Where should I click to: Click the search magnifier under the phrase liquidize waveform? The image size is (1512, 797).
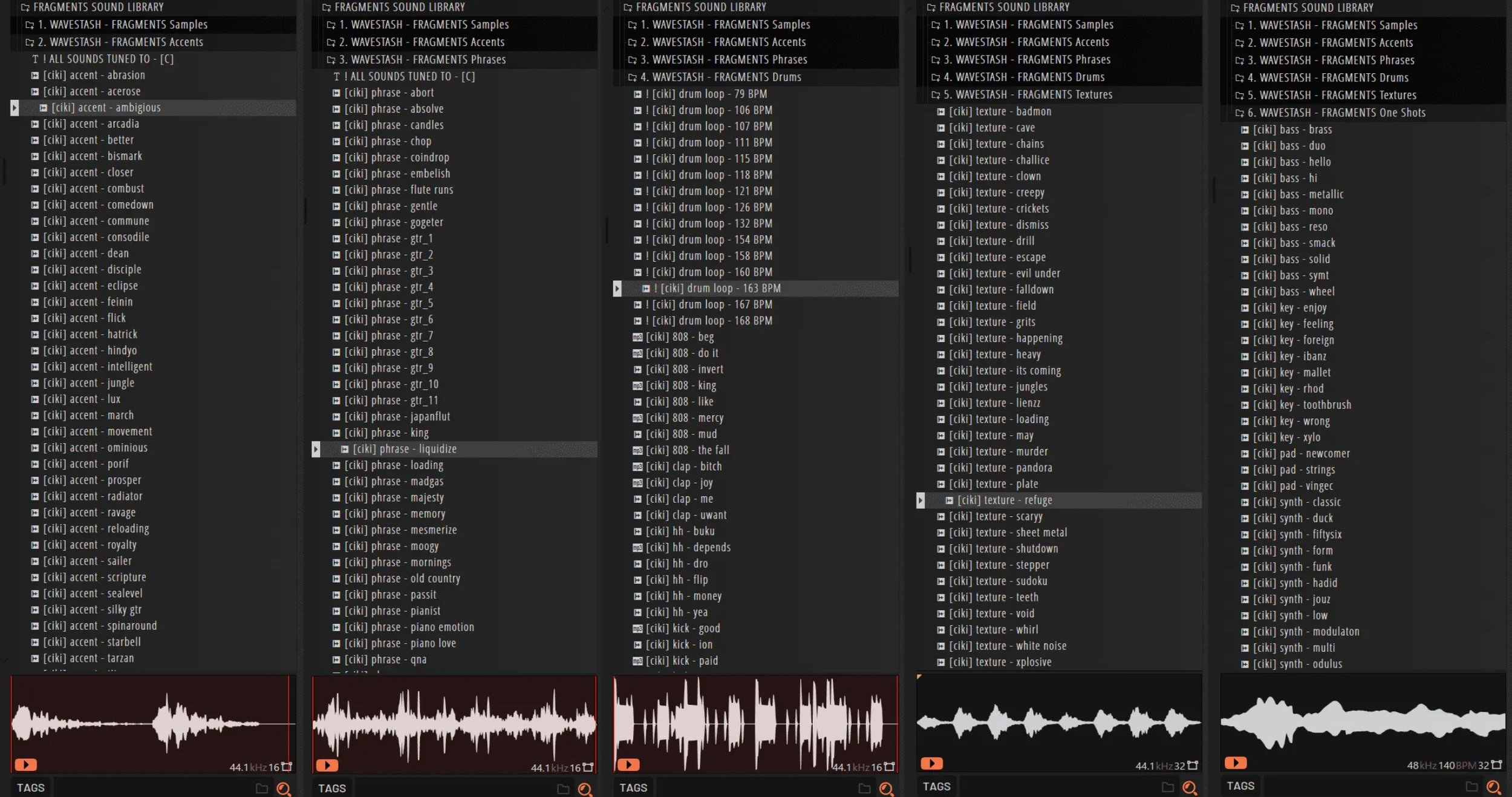coord(584,789)
